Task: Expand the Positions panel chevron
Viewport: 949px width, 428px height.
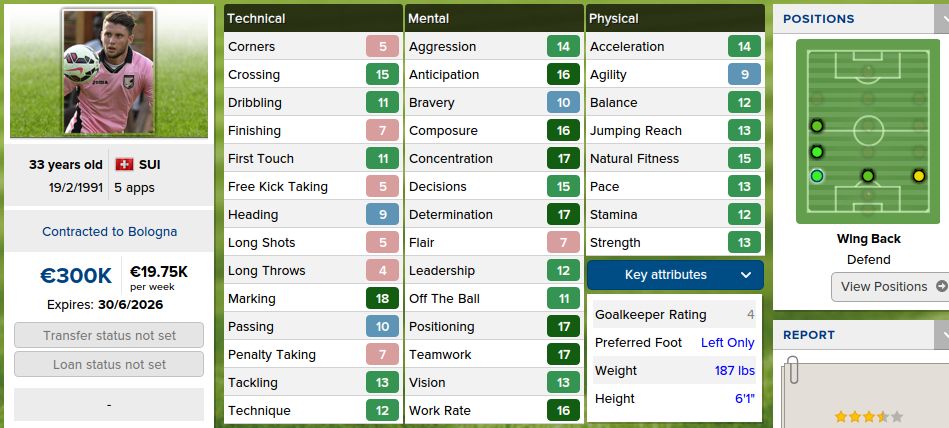Action: (942, 18)
